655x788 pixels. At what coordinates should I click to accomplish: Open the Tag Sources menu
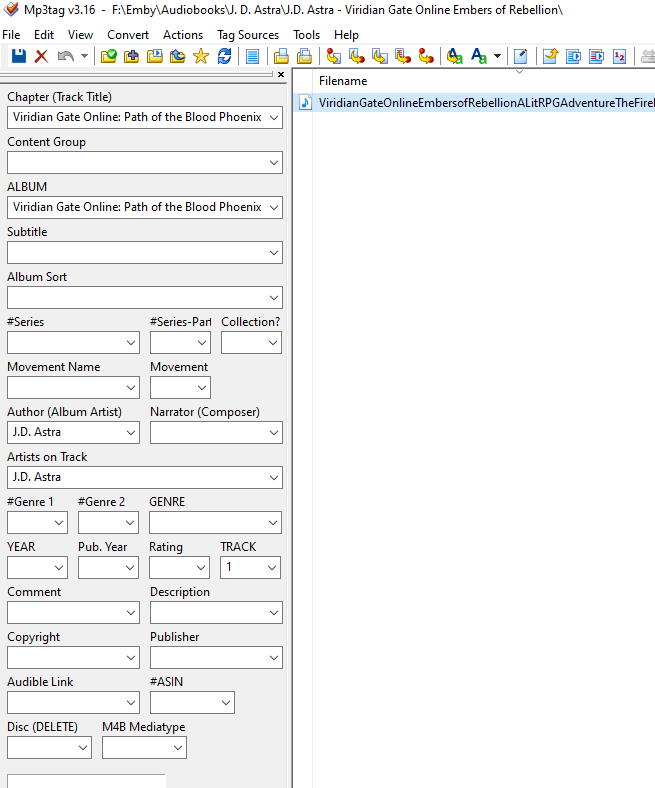coord(248,35)
